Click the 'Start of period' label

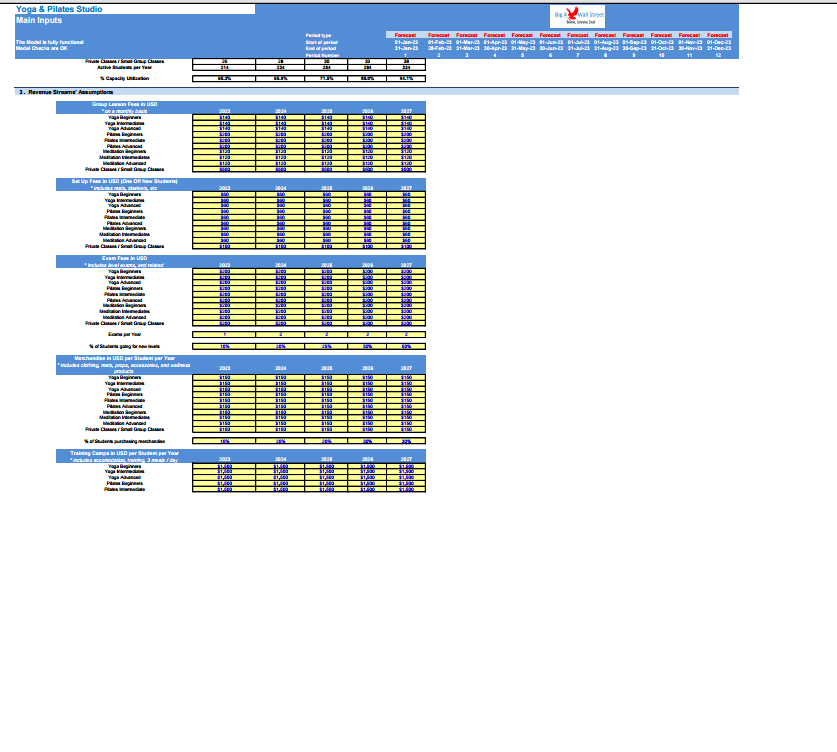(321, 42)
